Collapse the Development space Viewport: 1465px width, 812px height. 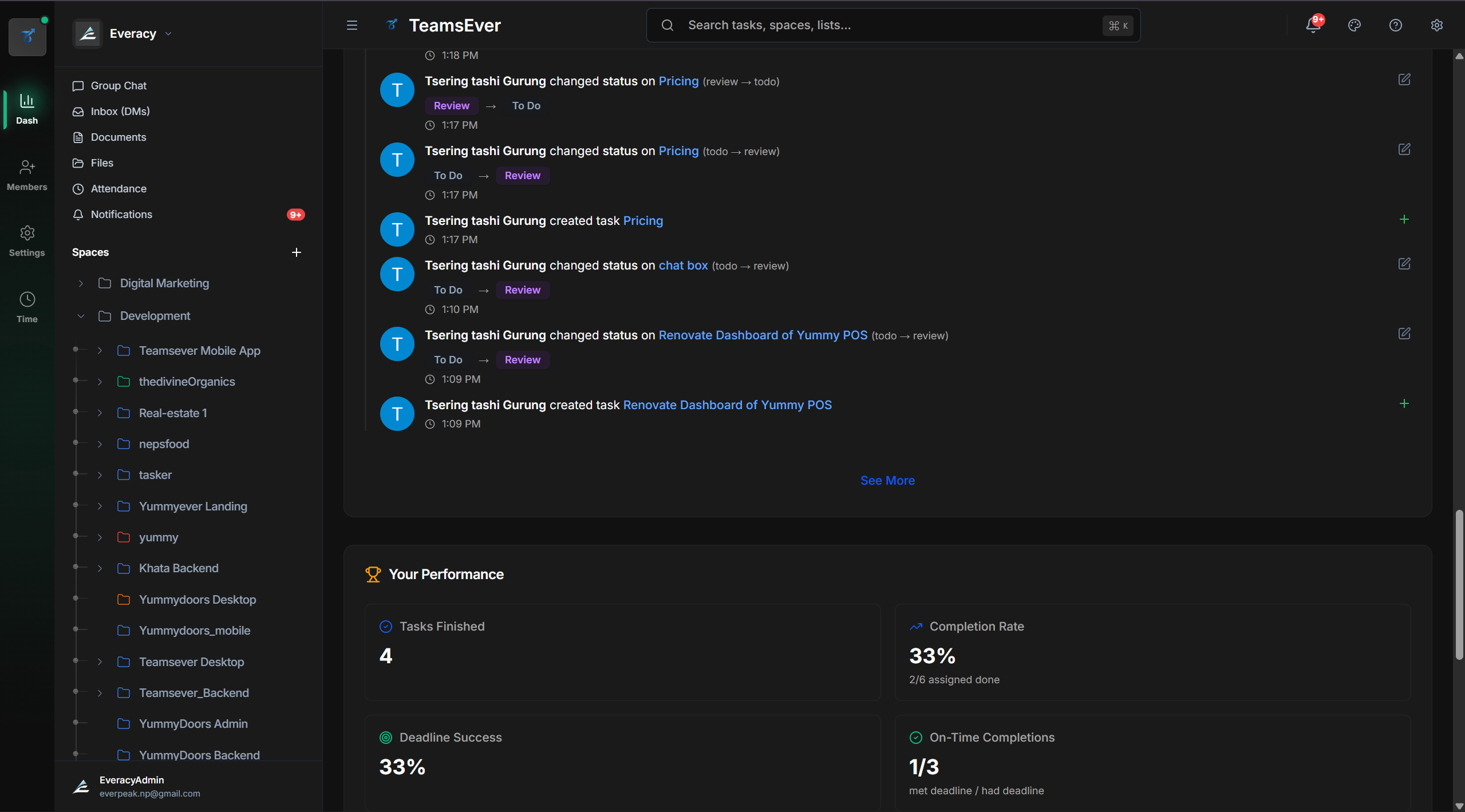point(81,316)
